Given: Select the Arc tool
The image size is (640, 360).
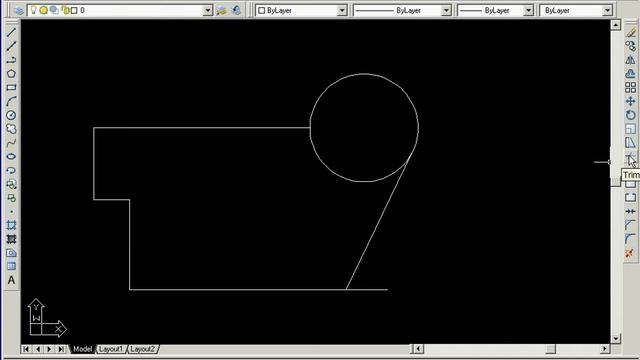Looking at the screenshot, I should pyautogui.click(x=11, y=101).
